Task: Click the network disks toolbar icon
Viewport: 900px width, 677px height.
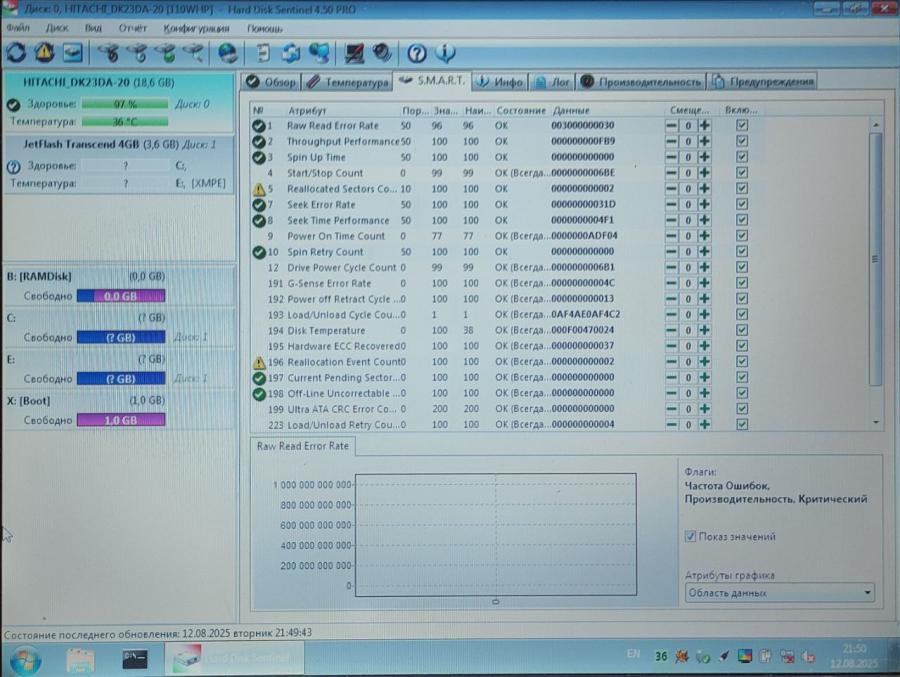Action: click(x=319, y=53)
